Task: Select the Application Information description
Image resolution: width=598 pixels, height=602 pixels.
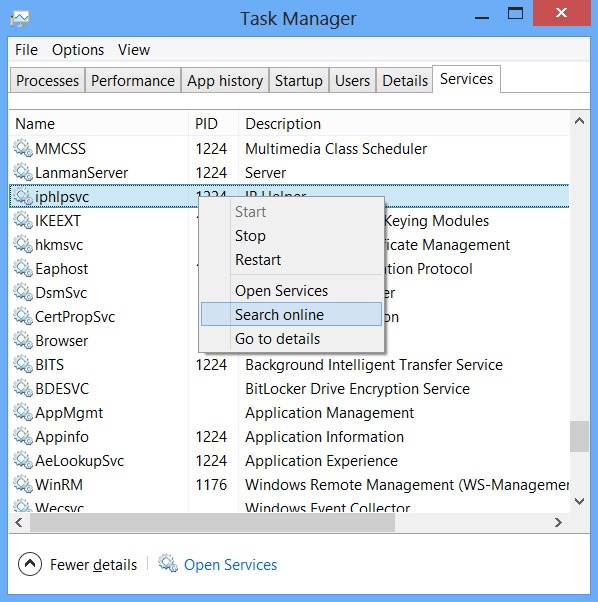Action: [324, 437]
